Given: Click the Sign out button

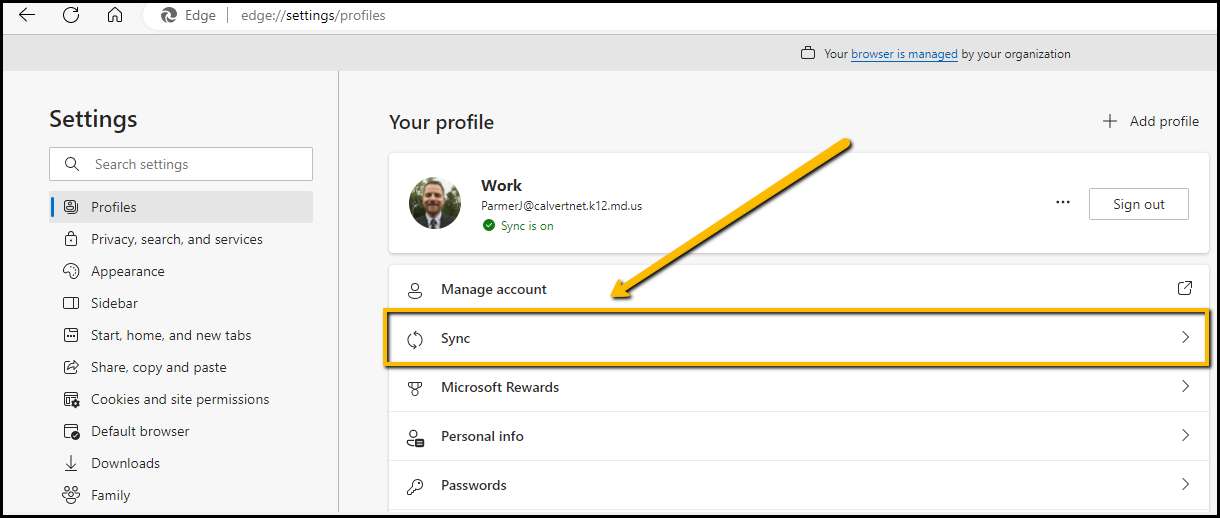Looking at the screenshot, I should pos(1139,204).
